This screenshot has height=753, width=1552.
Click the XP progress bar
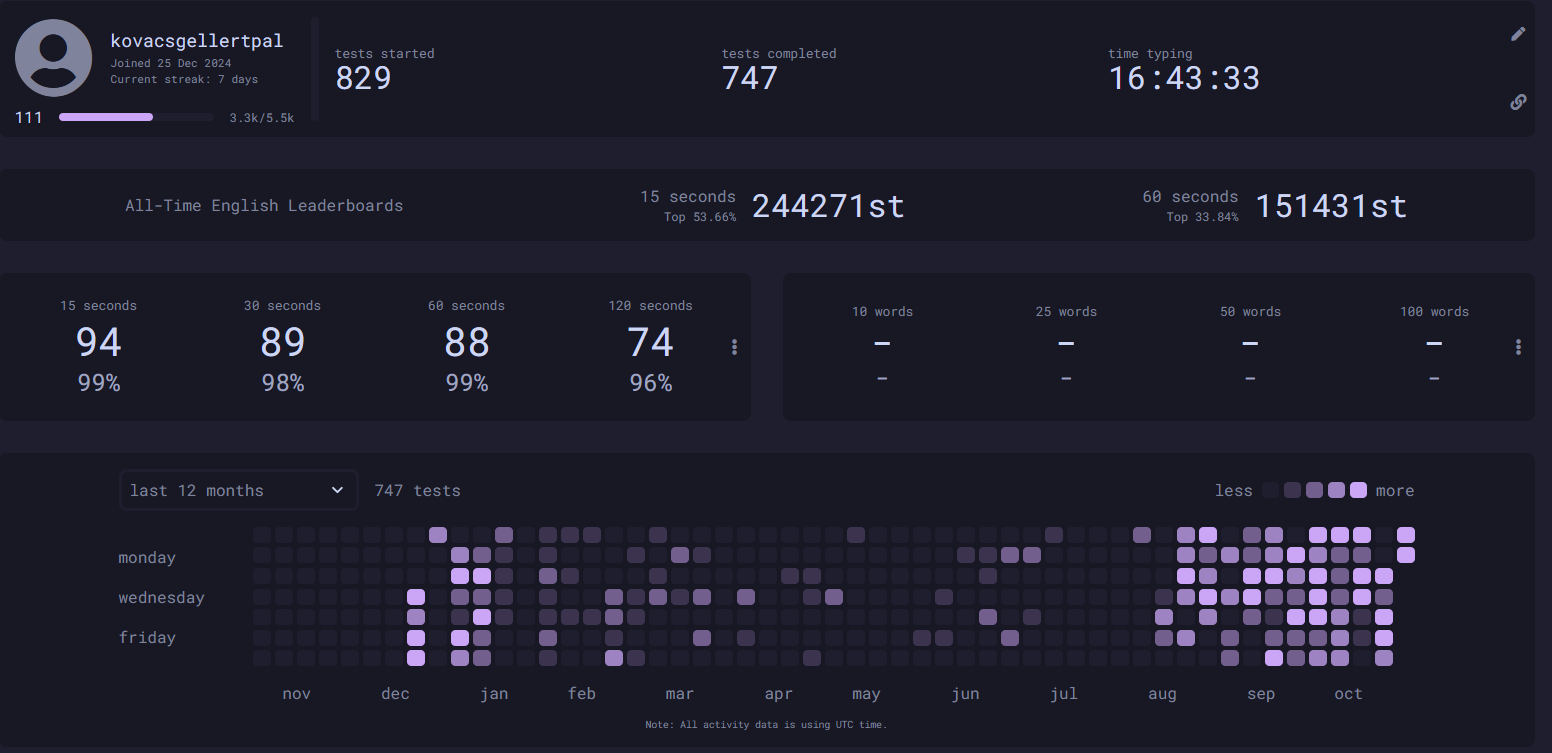click(136, 117)
